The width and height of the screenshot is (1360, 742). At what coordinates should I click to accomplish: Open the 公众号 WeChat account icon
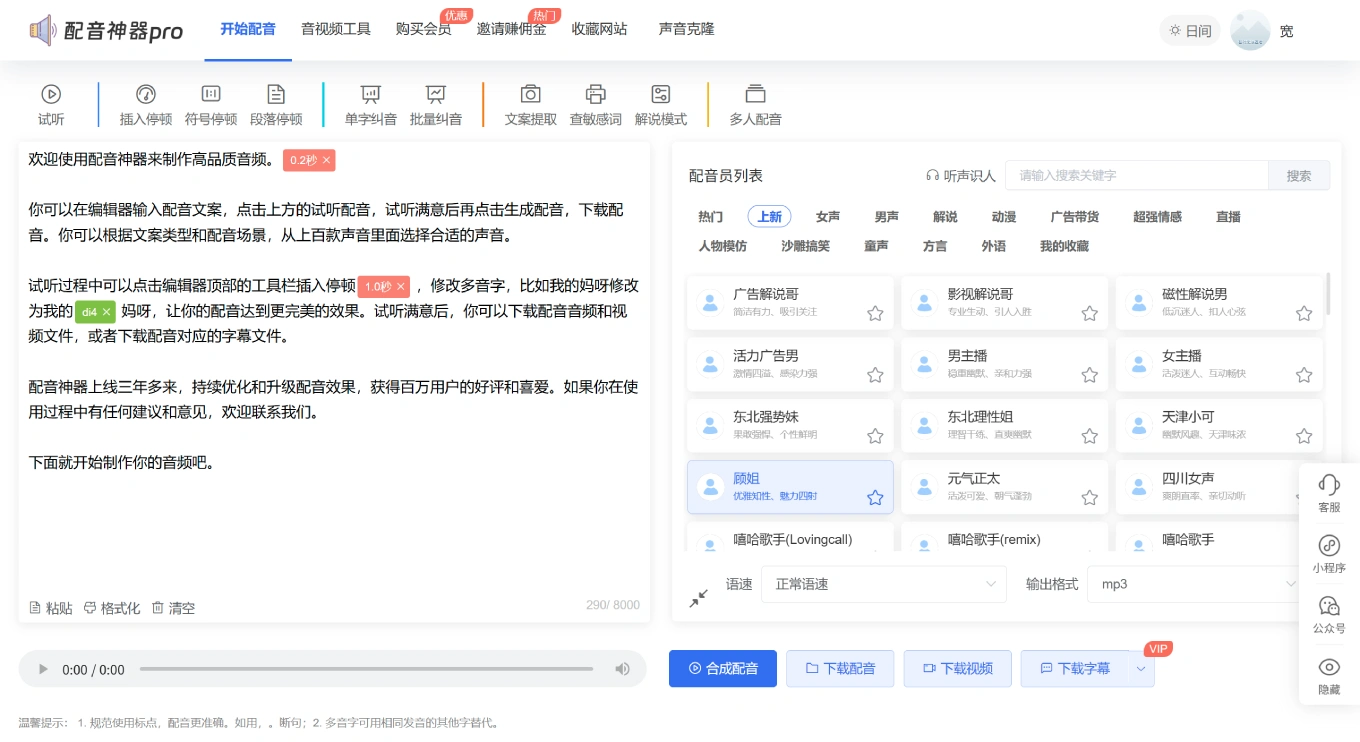pyautogui.click(x=1329, y=606)
